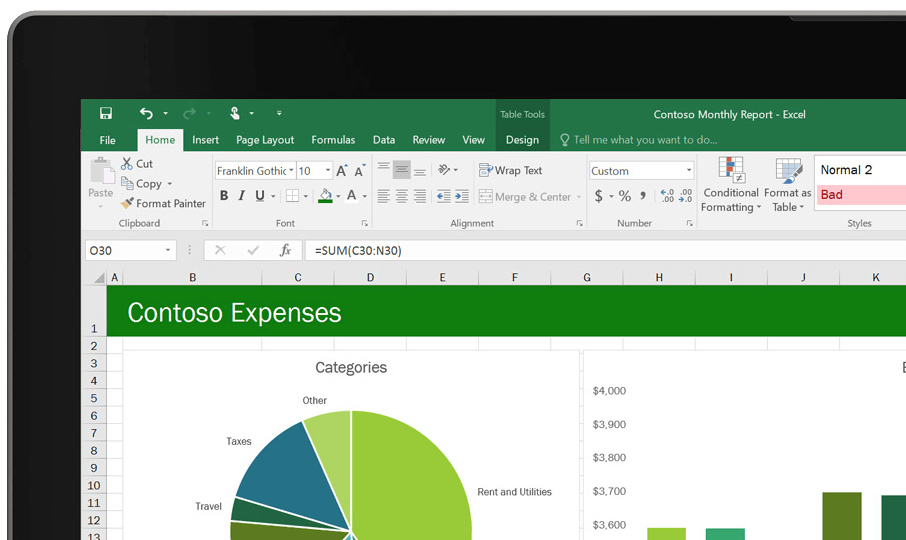906x540 pixels.
Task: Toggle Wrap Text
Action: click(510, 170)
